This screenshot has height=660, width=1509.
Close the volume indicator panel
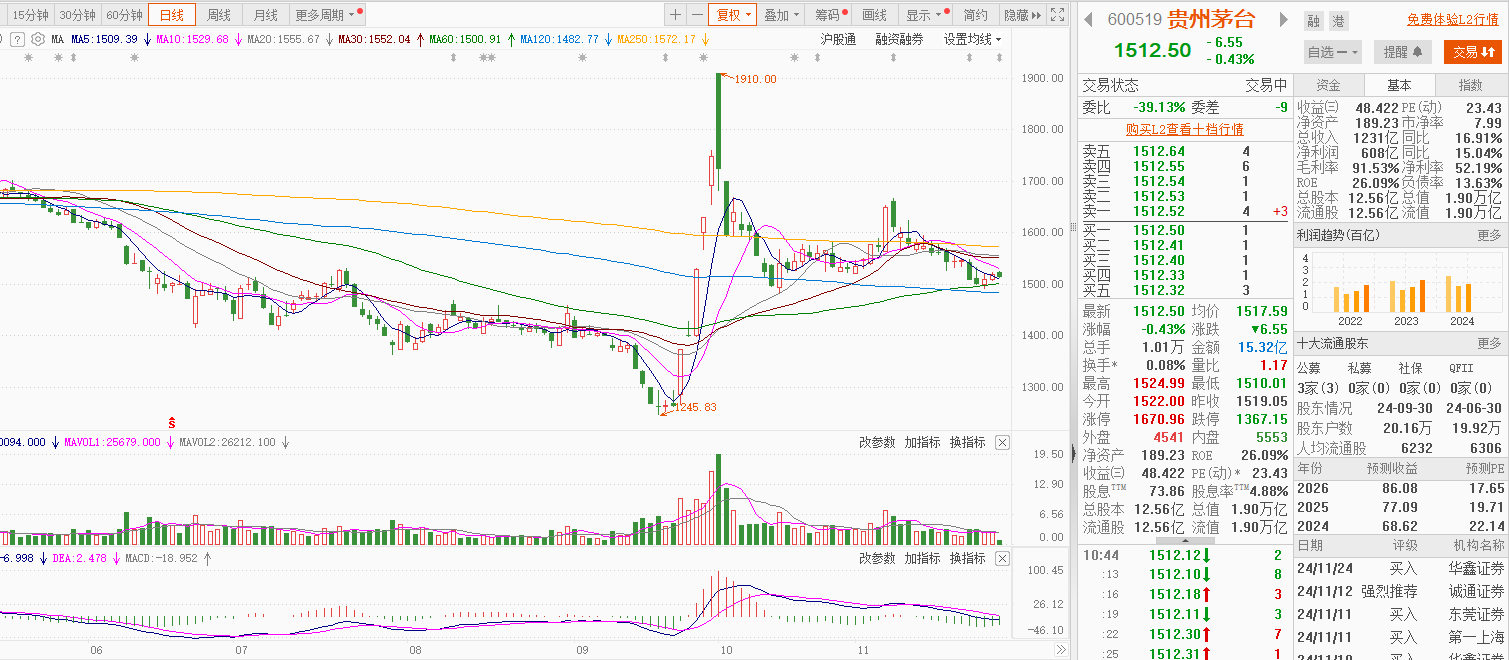1002,442
